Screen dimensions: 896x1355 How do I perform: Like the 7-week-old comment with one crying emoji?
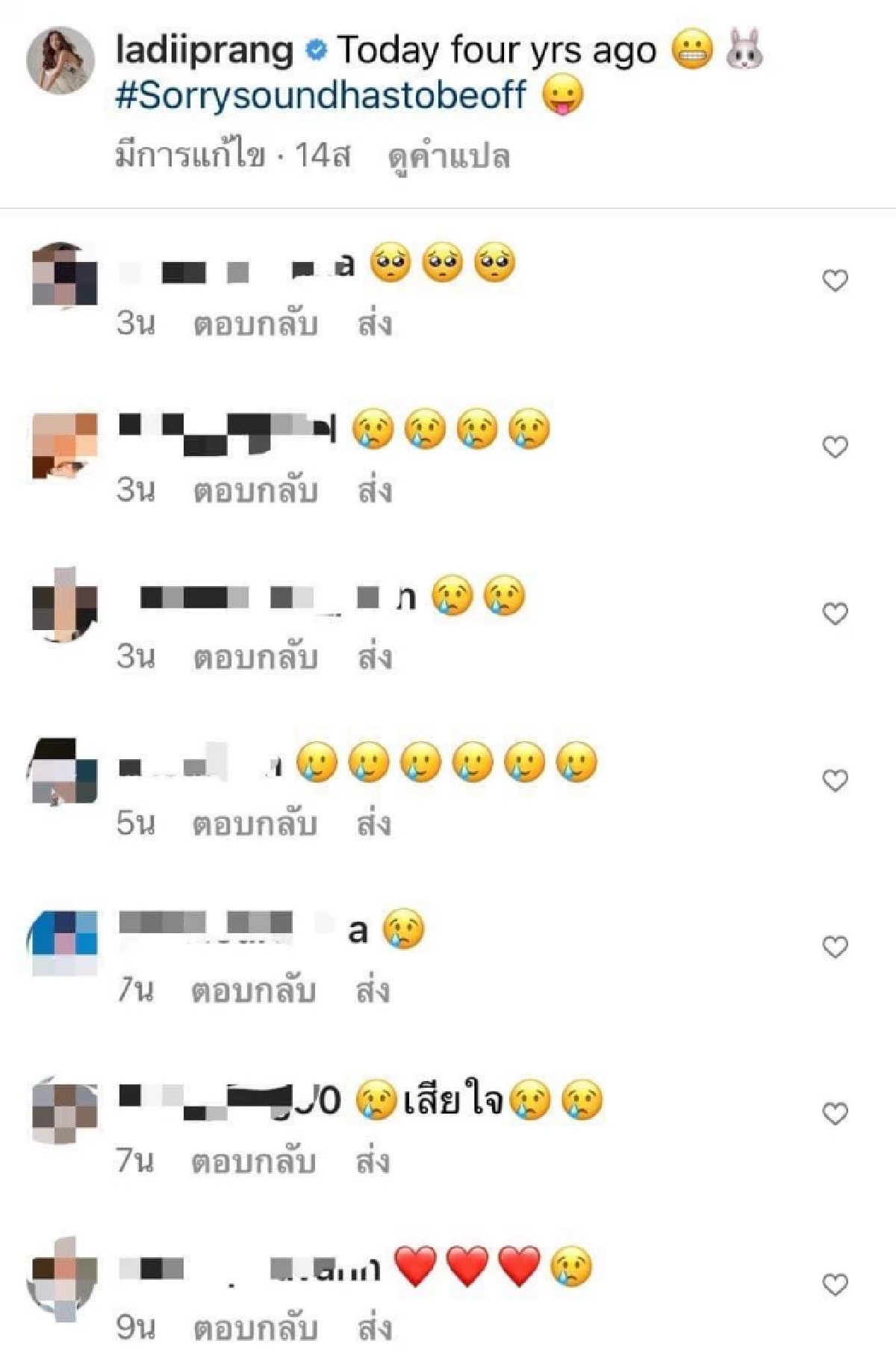click(835, 947)
